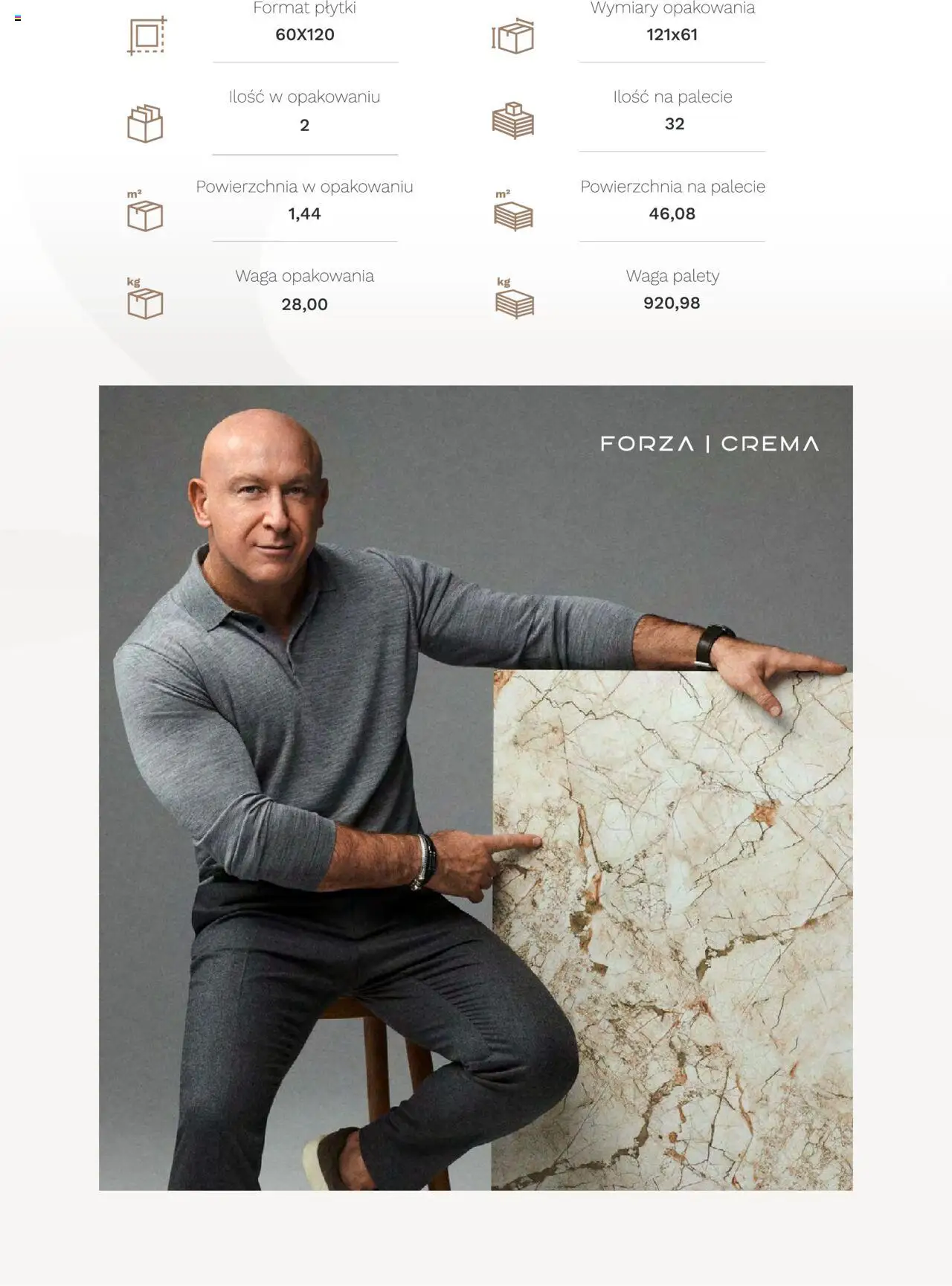Click the Ilość w opakowaniu label
Viewport: 952px width, 1286px height.
click(304, 97)
